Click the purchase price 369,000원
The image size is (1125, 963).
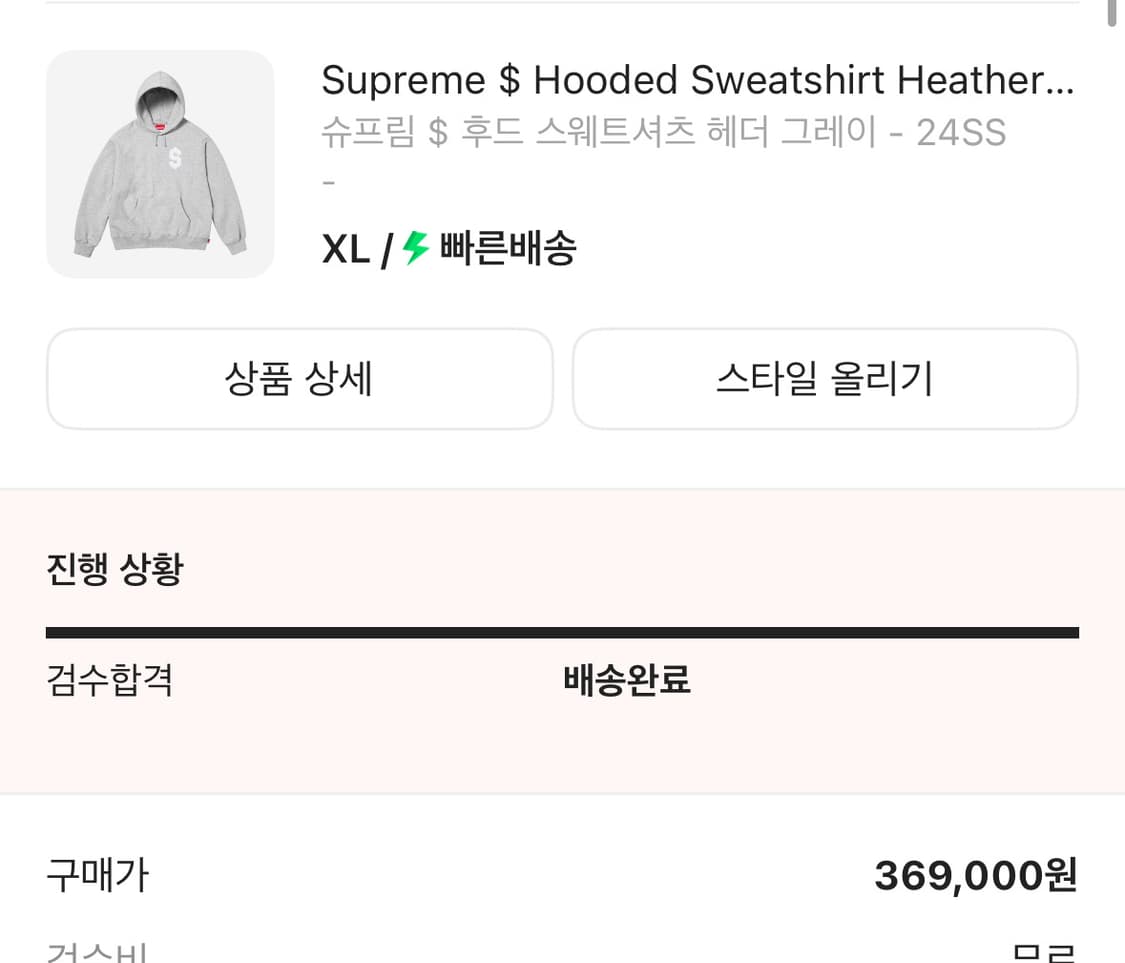(973, 875)
